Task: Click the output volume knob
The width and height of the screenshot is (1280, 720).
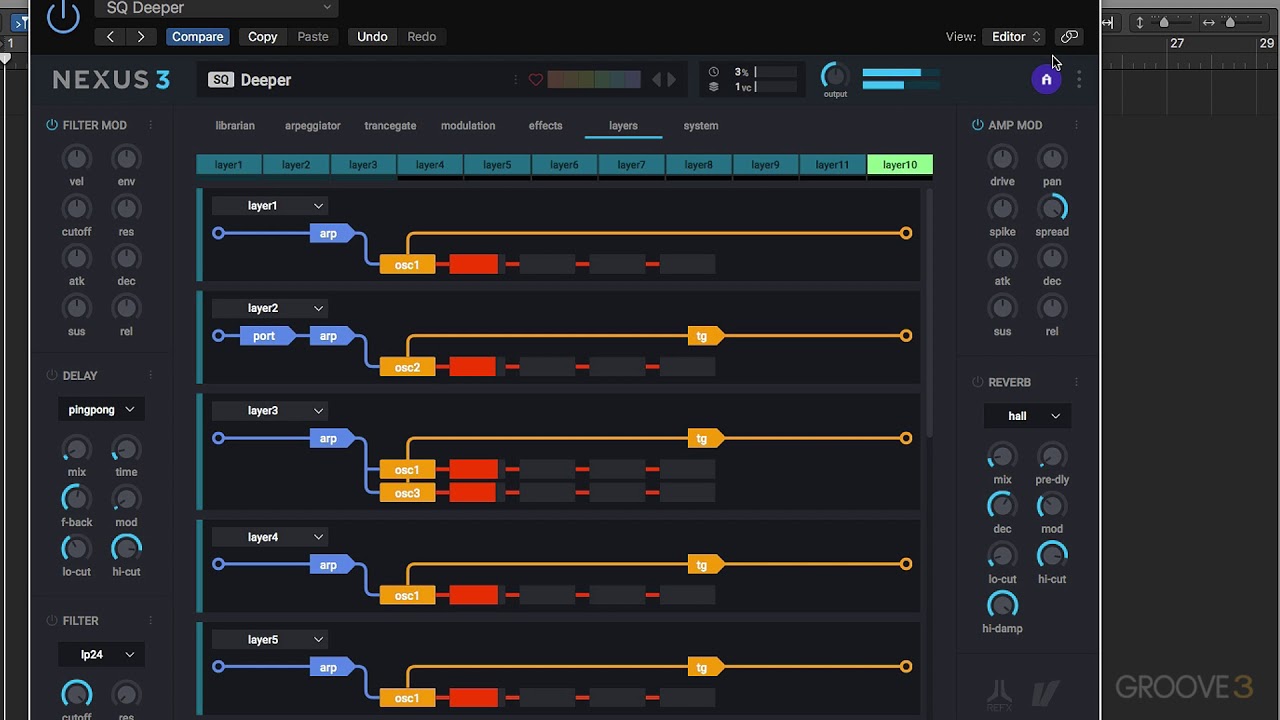Action: point(834,76)
